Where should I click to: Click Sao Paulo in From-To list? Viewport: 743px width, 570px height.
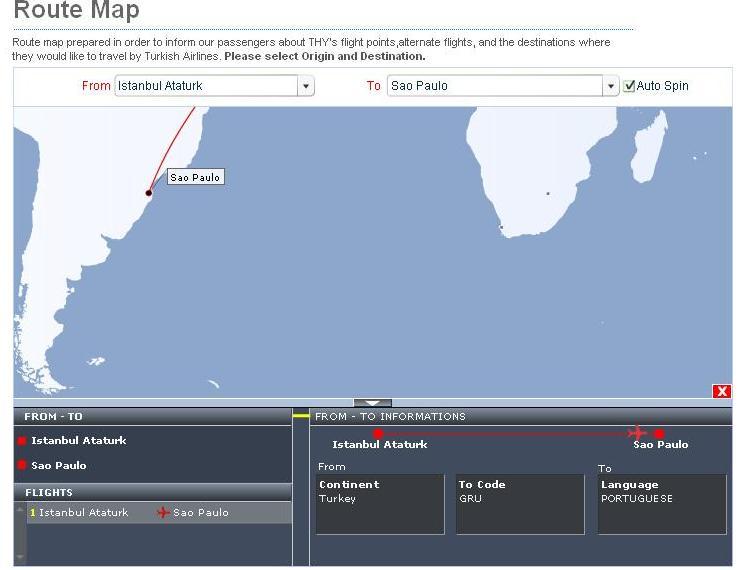(x=59, y=465)
